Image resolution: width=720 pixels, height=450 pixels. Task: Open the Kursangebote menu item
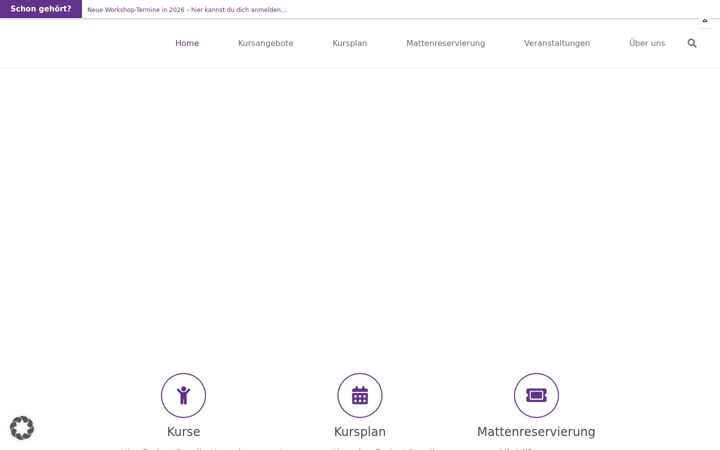click(265, 43)
